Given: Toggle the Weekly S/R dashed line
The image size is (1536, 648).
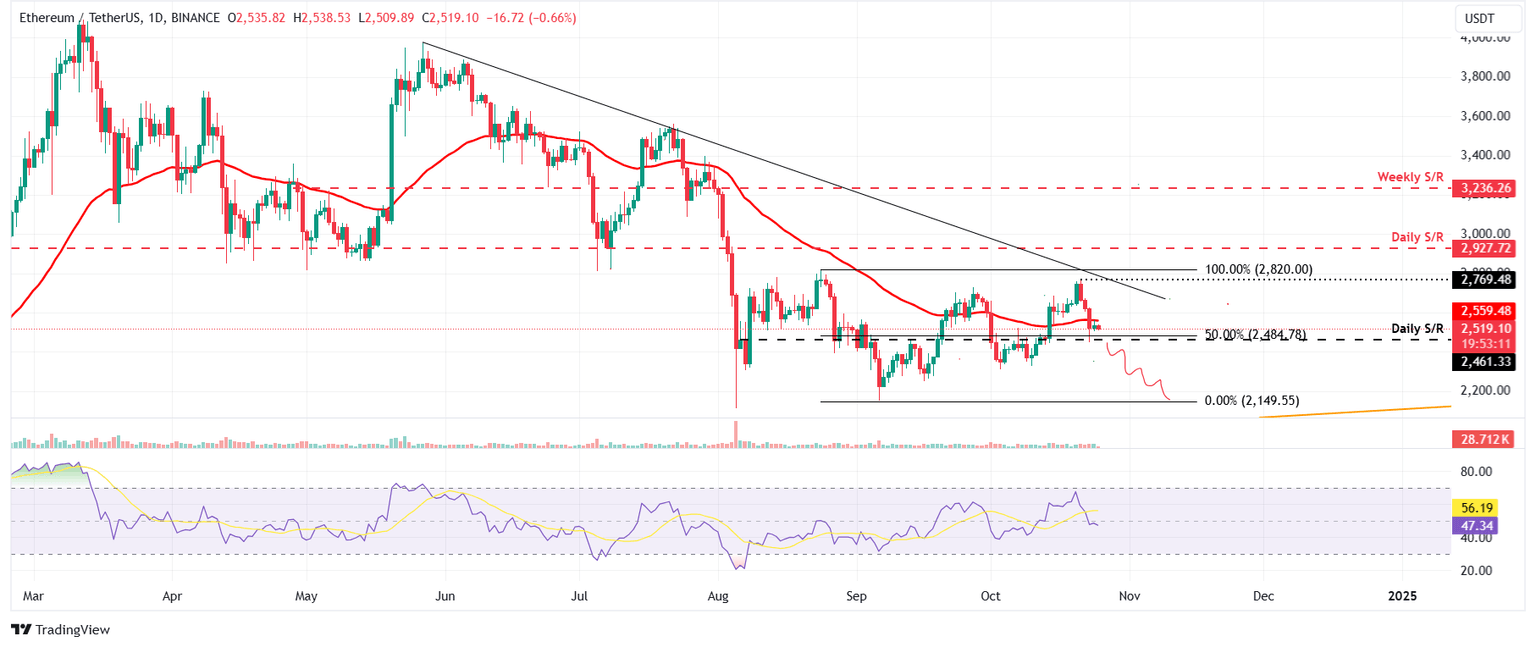Looking at the screenshot, I should [x=700, y=187].
